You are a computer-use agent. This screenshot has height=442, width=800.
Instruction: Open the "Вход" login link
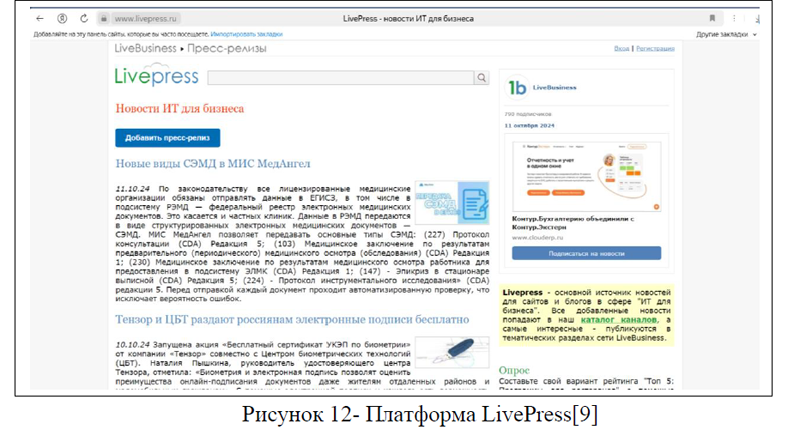621,48
